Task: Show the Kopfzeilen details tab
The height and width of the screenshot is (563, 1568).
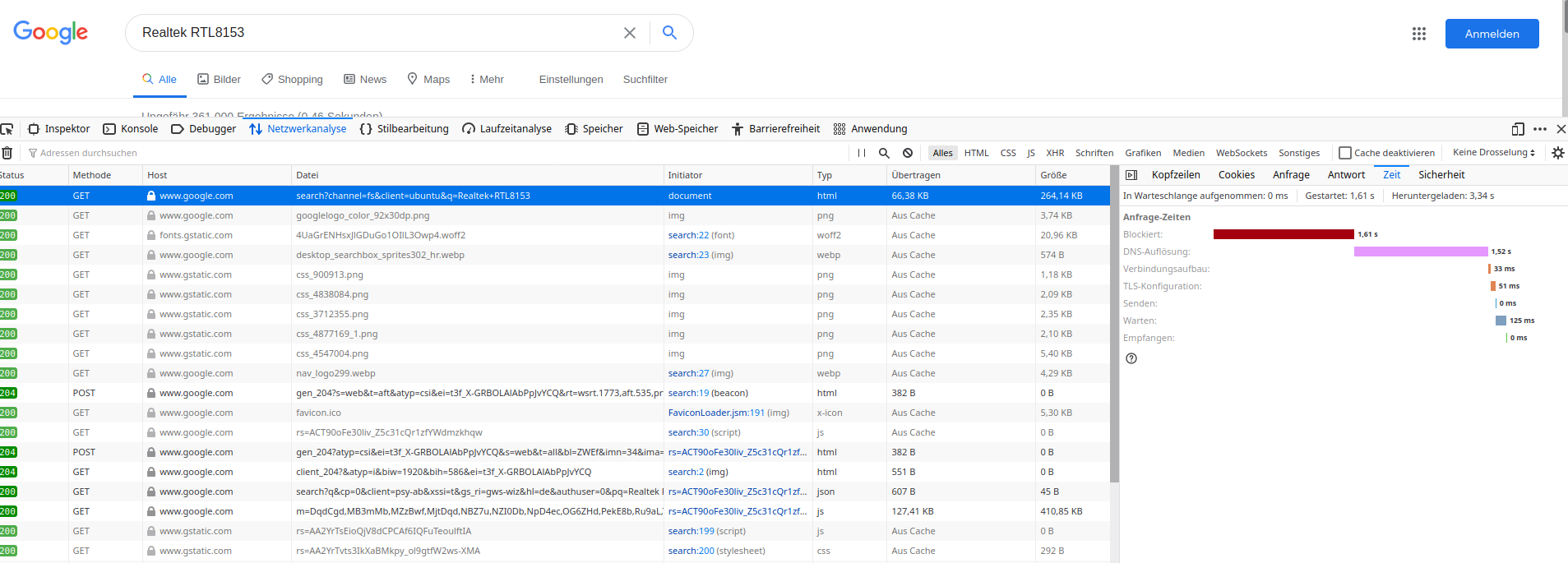Action: [1176, 175]
